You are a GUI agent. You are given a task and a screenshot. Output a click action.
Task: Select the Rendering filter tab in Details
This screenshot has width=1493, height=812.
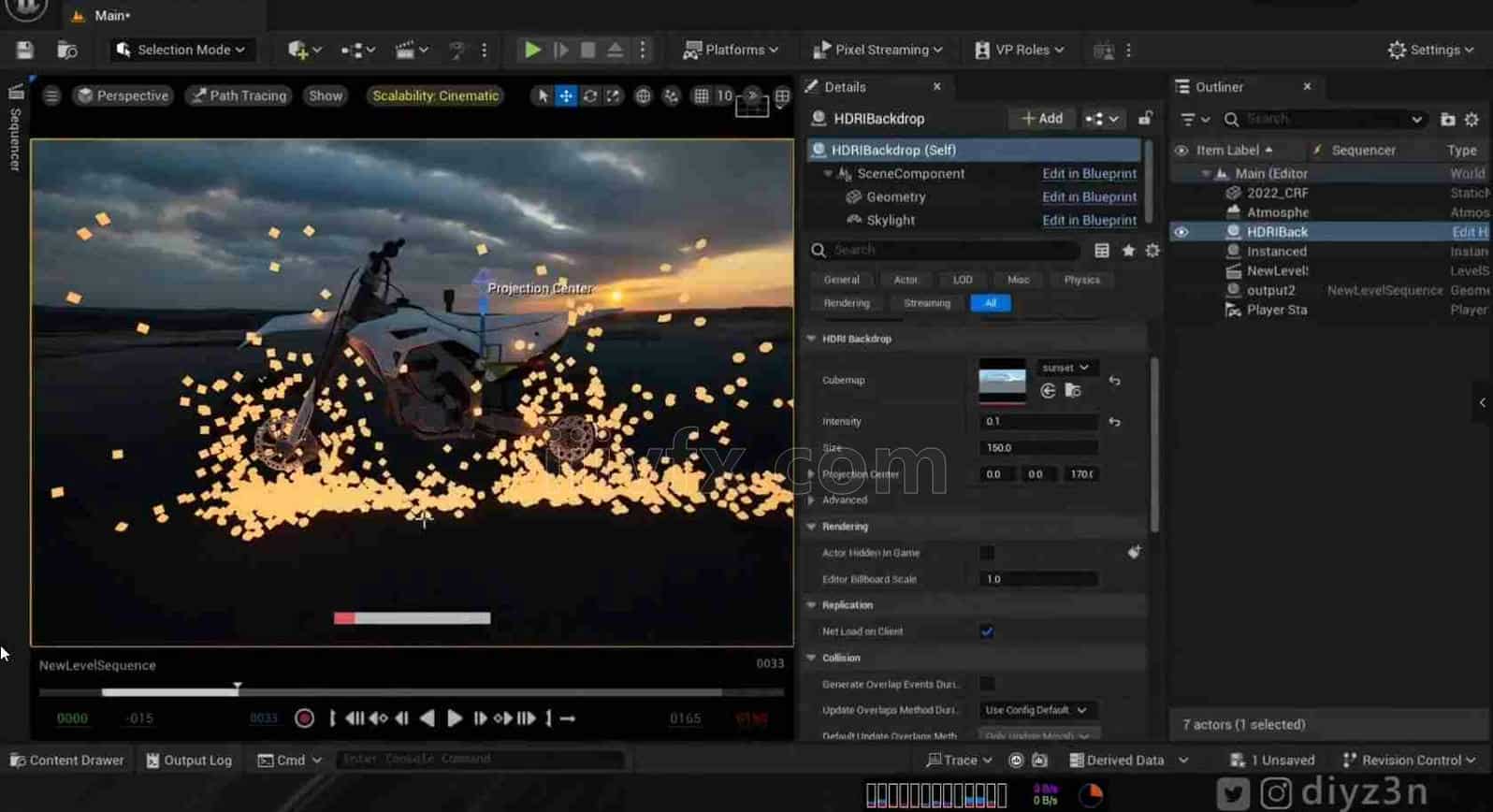847,303
